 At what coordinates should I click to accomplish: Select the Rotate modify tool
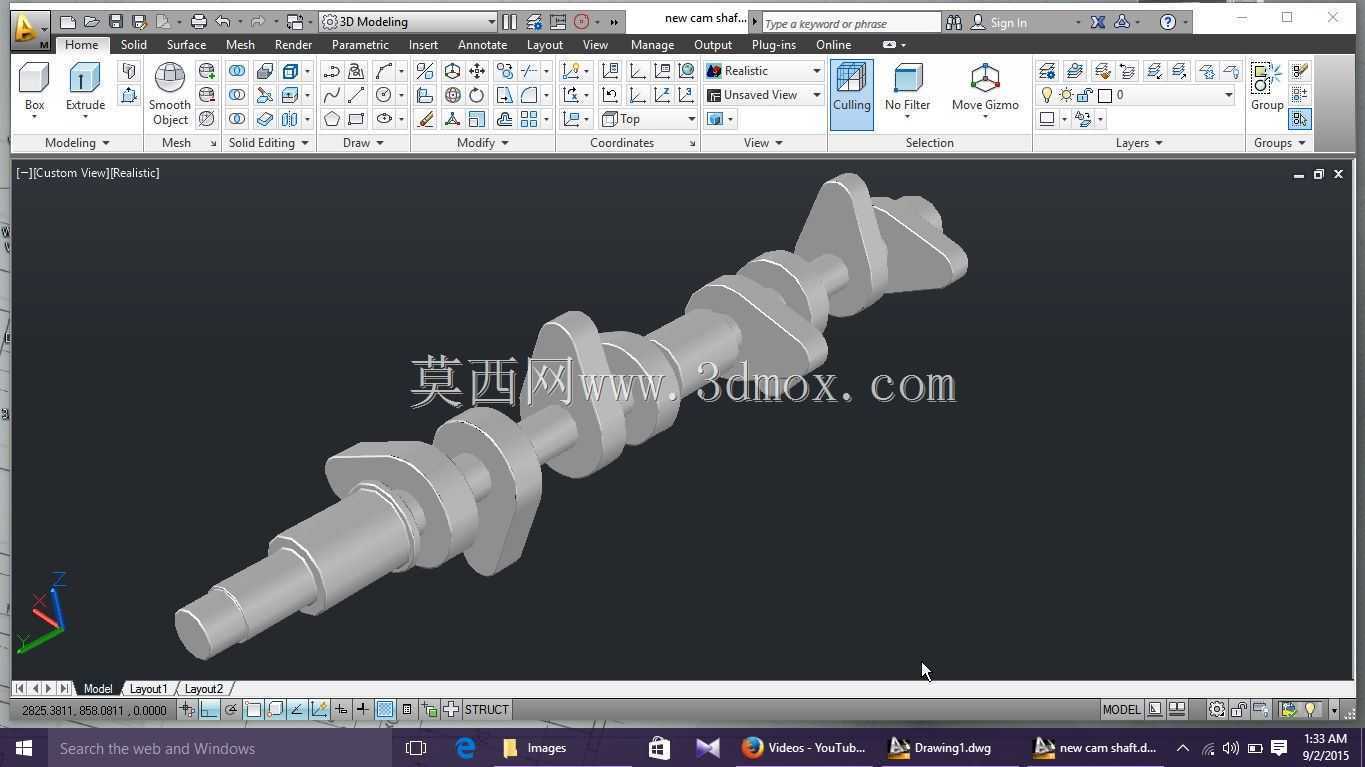(x=477, y=95)
